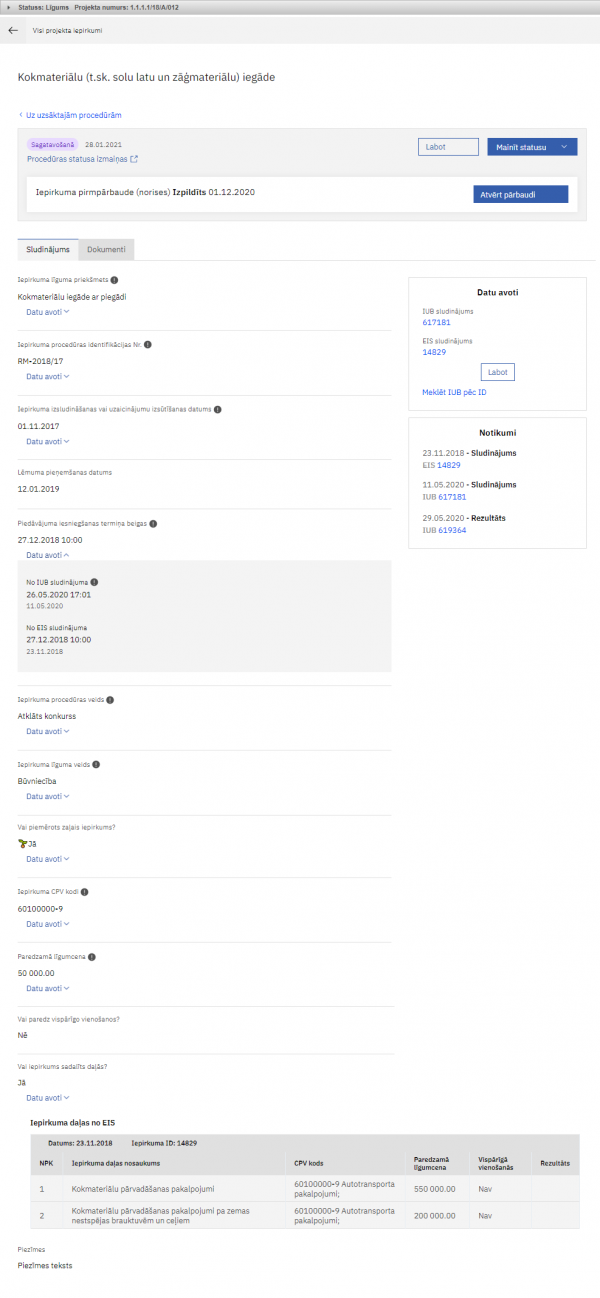Open the Mainīt statusu dropdown
Viewport: 600px width, 1298px height.
(x=532, y=147)
